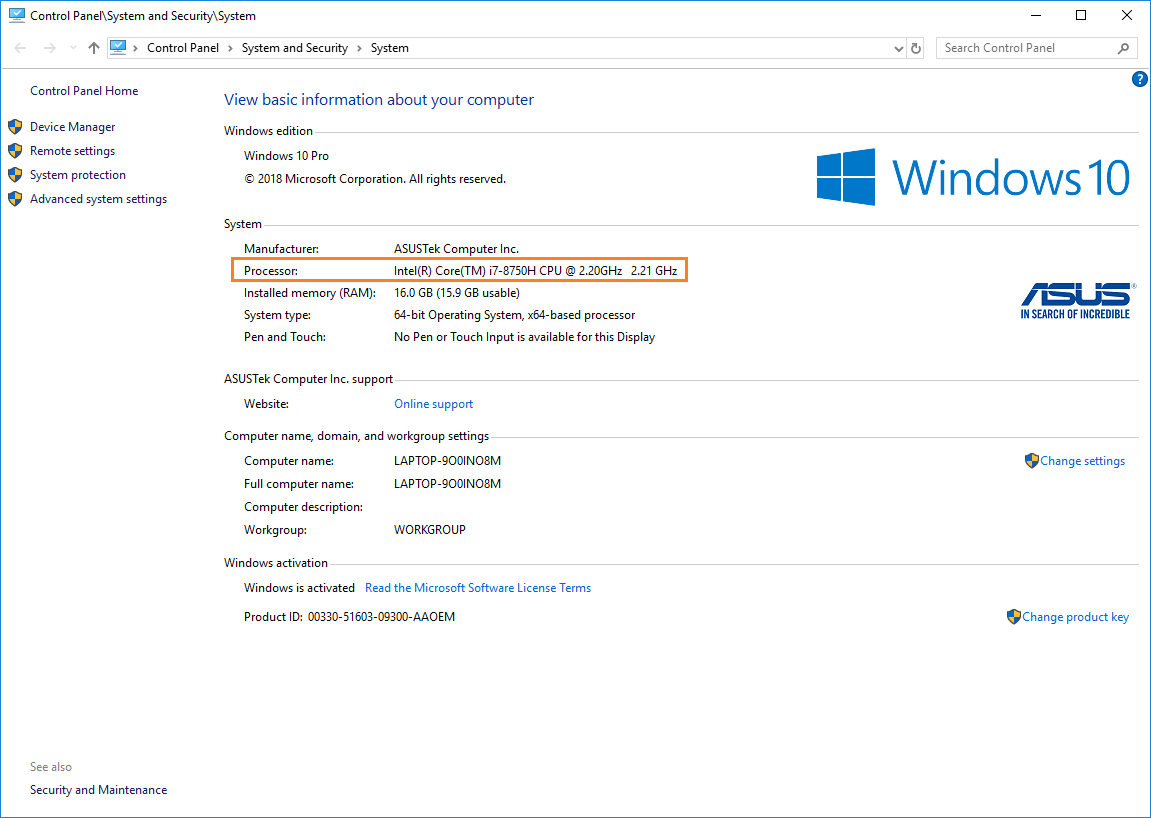Click the Back arrow in navigation bar

click(x=21, y=48)
